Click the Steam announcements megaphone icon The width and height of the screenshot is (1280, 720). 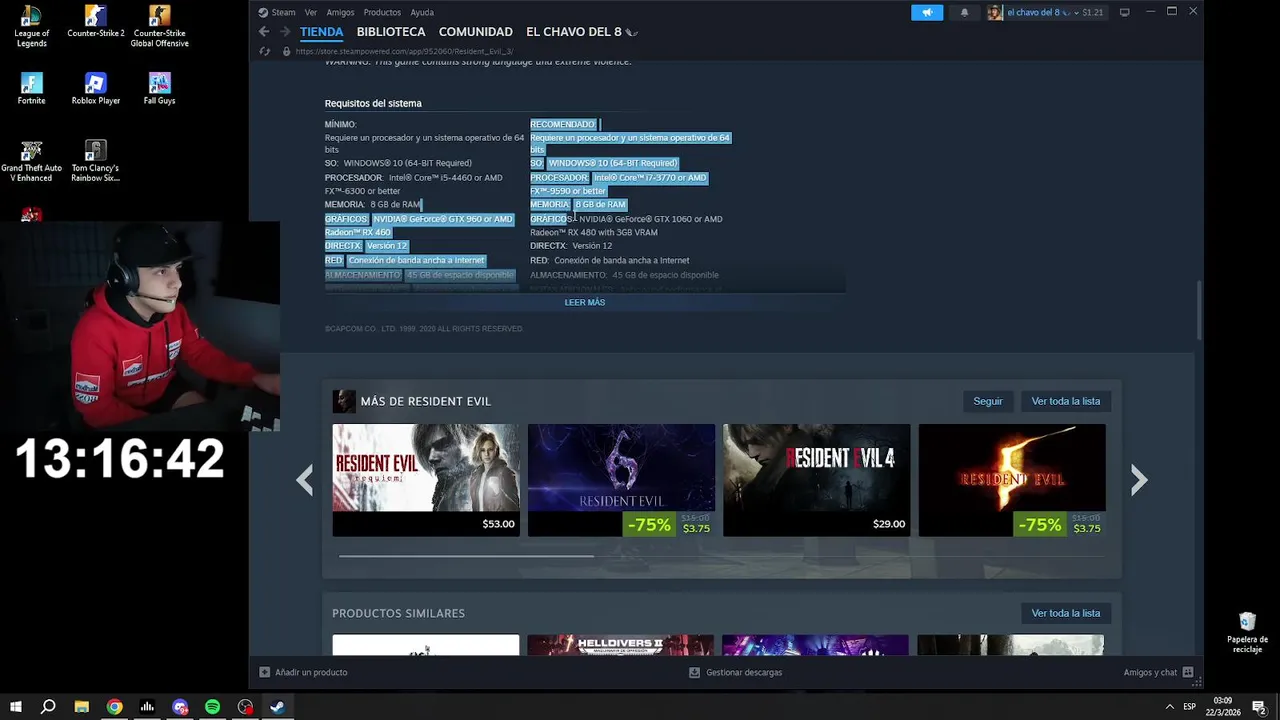927,12
